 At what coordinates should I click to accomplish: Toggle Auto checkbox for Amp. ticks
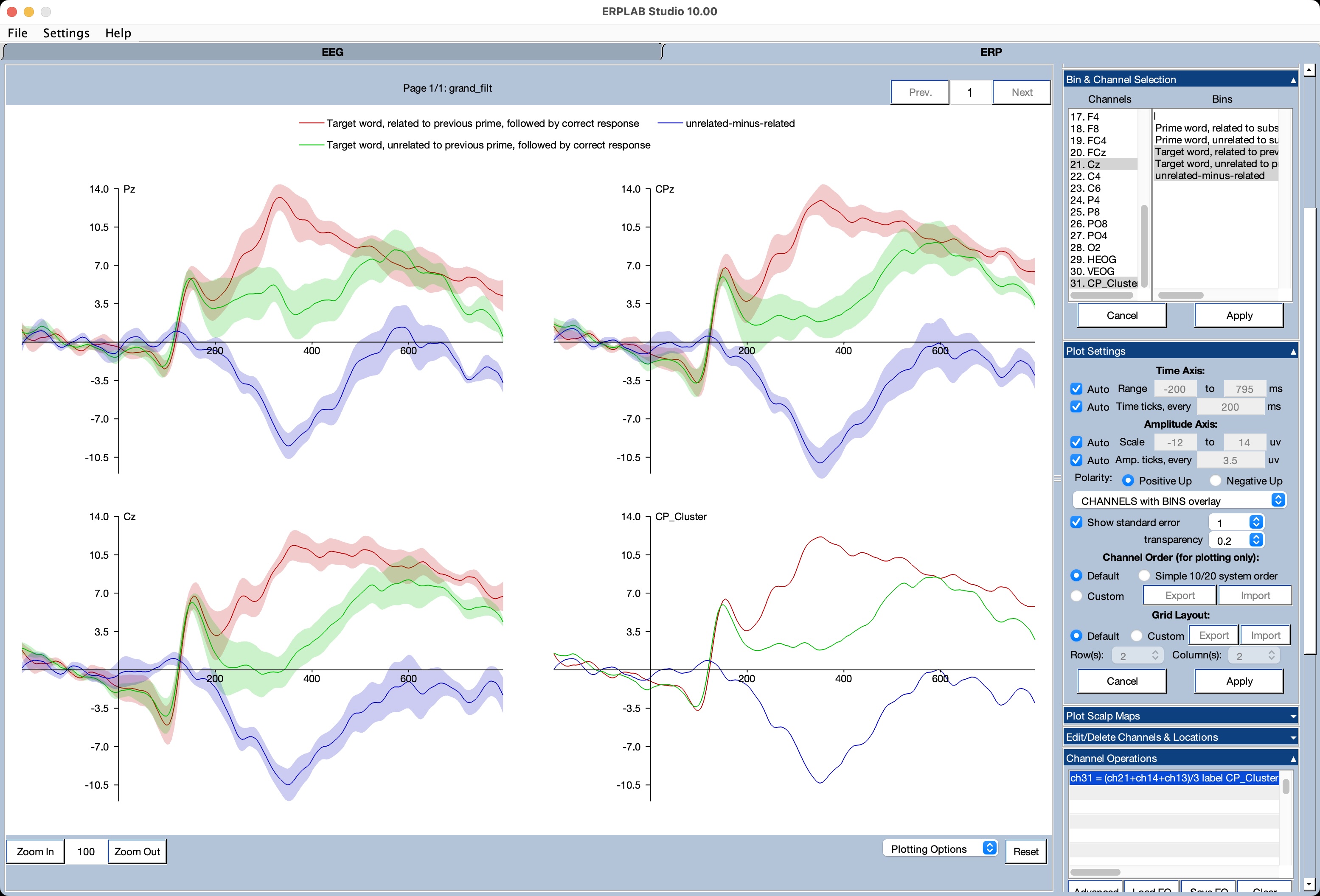pos(1076,460)
